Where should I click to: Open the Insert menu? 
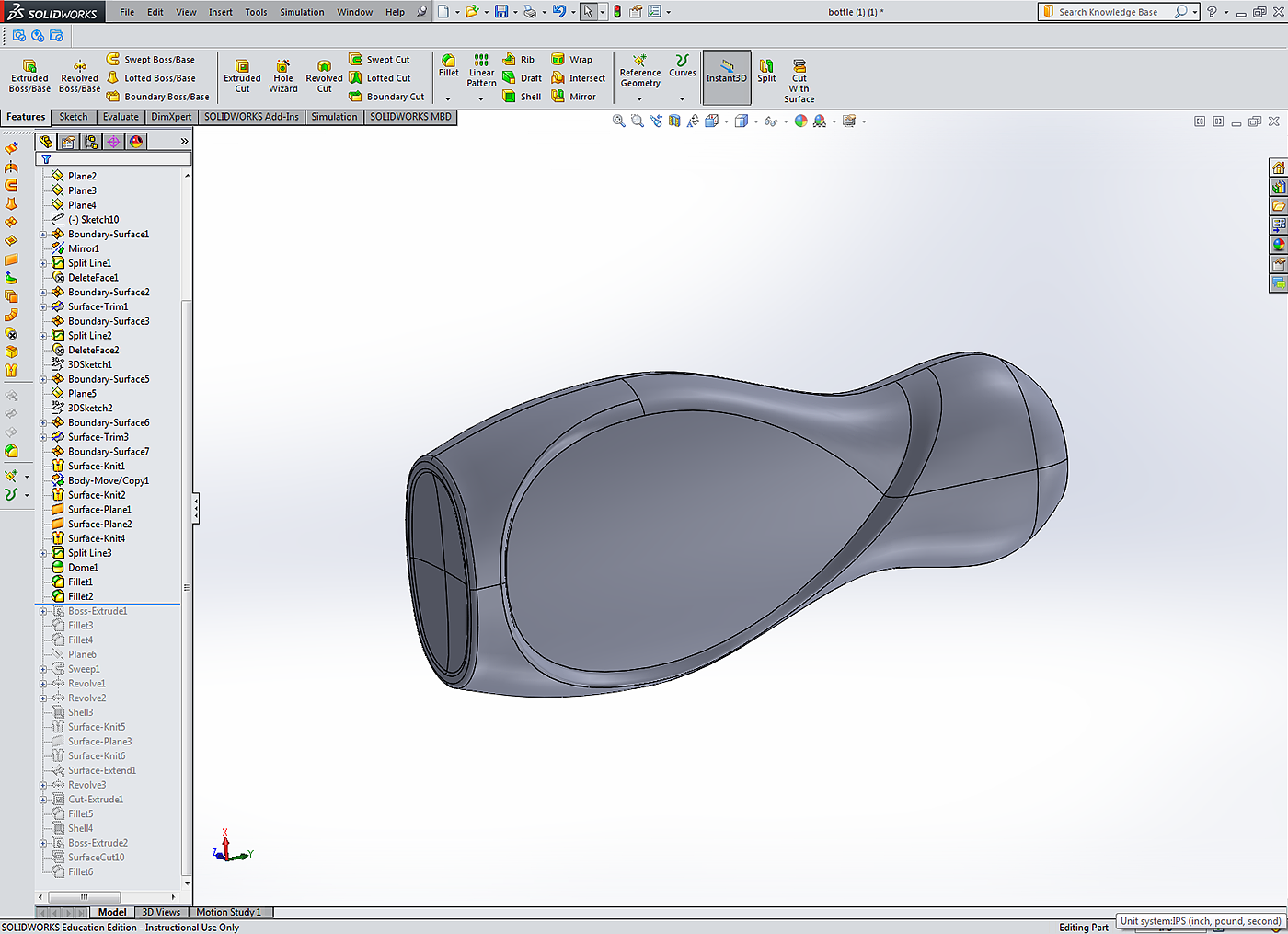coord(220,12)
